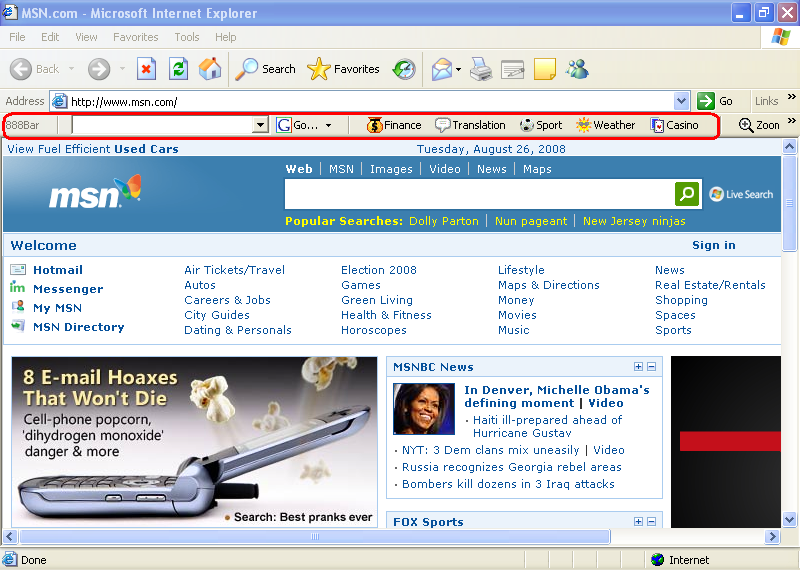
Task: Click the green MSN search button
Action: pyautogui.click(x=687, y=194)
